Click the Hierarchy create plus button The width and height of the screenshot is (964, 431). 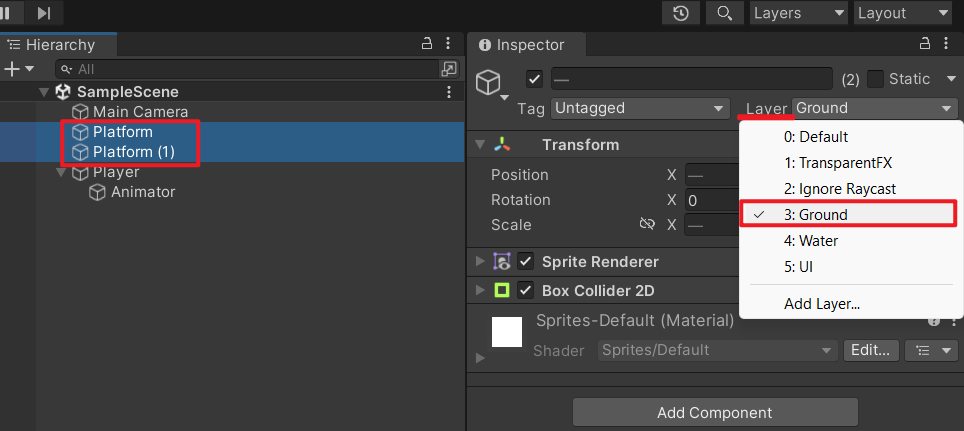(x=12, y=69)
